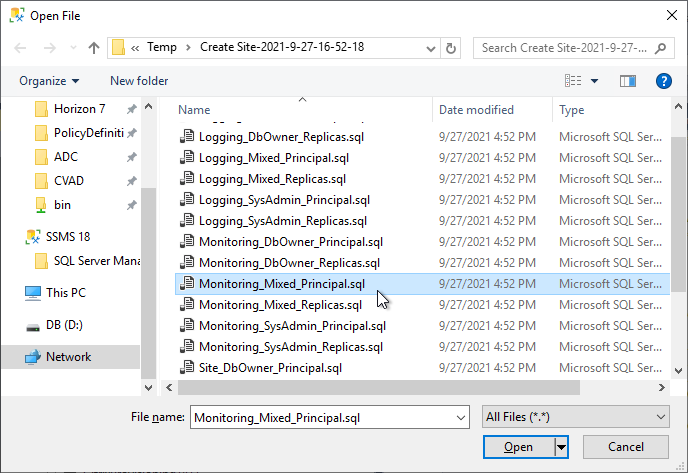
Task: Click the Open button split arrow
Action: (x=562, y=447)
